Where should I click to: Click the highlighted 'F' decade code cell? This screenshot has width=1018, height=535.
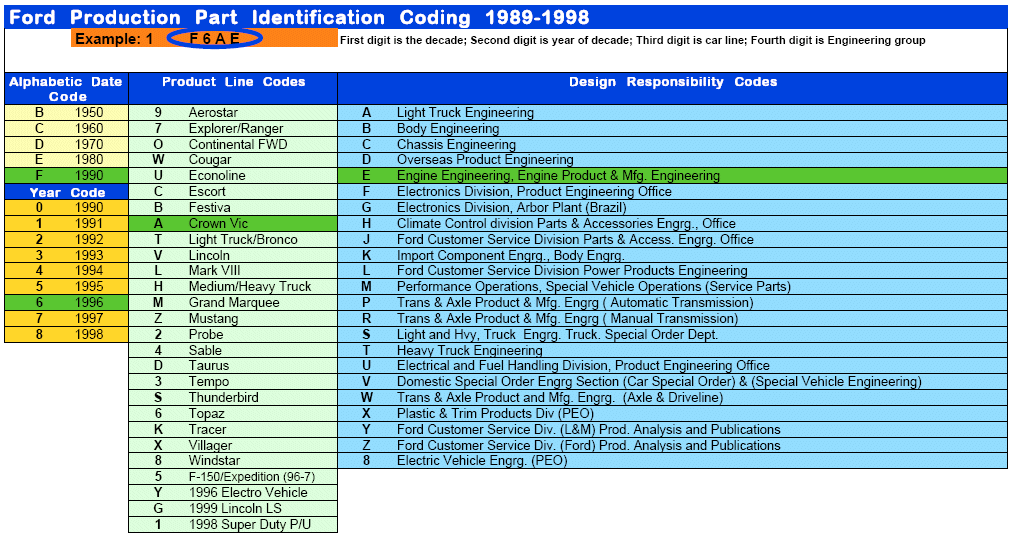[x=40, y=175]
